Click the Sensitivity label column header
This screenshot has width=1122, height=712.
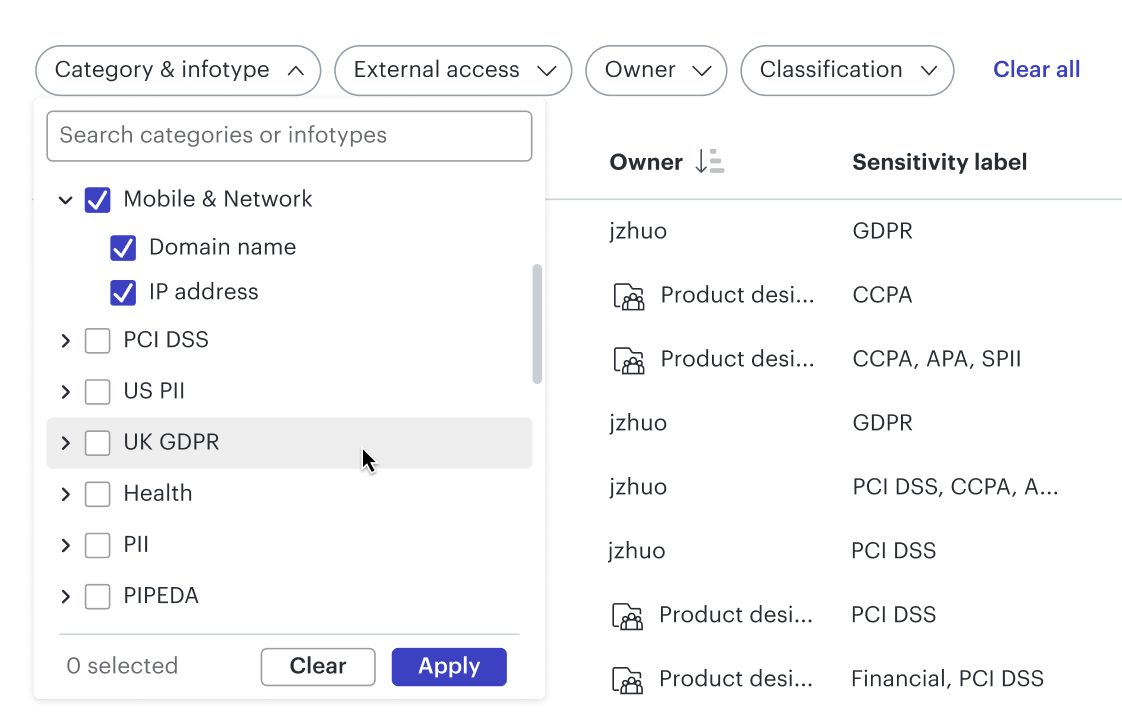940,162
